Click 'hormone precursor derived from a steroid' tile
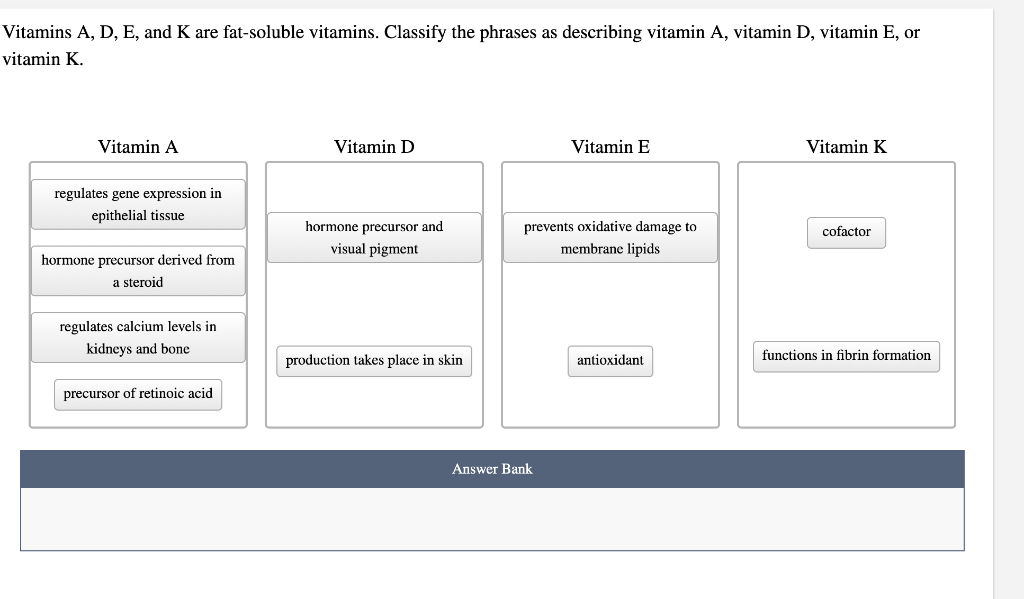The height and width of the screenshot is (599, 1024). coord(138,271)
